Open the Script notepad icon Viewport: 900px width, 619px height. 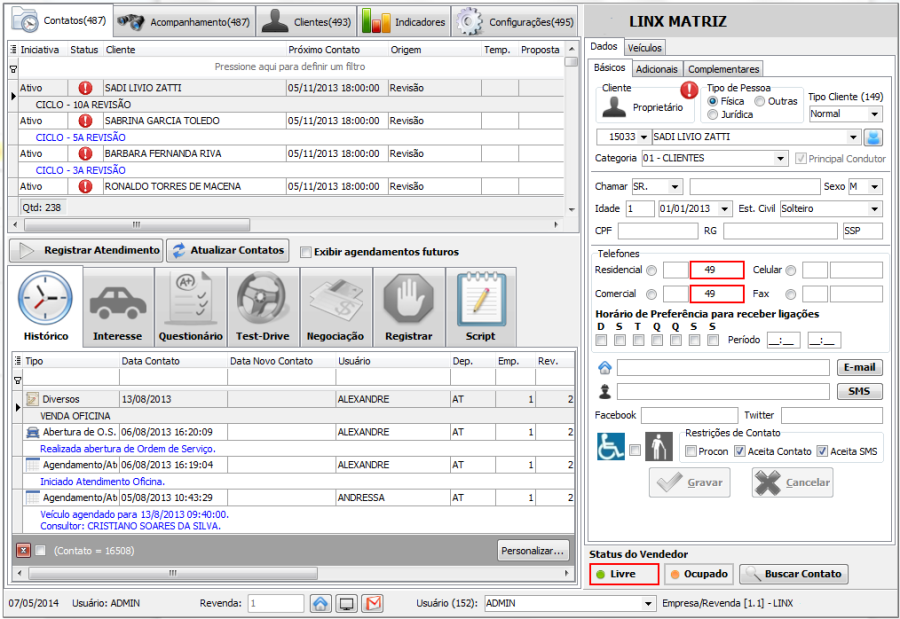point(480,299)
